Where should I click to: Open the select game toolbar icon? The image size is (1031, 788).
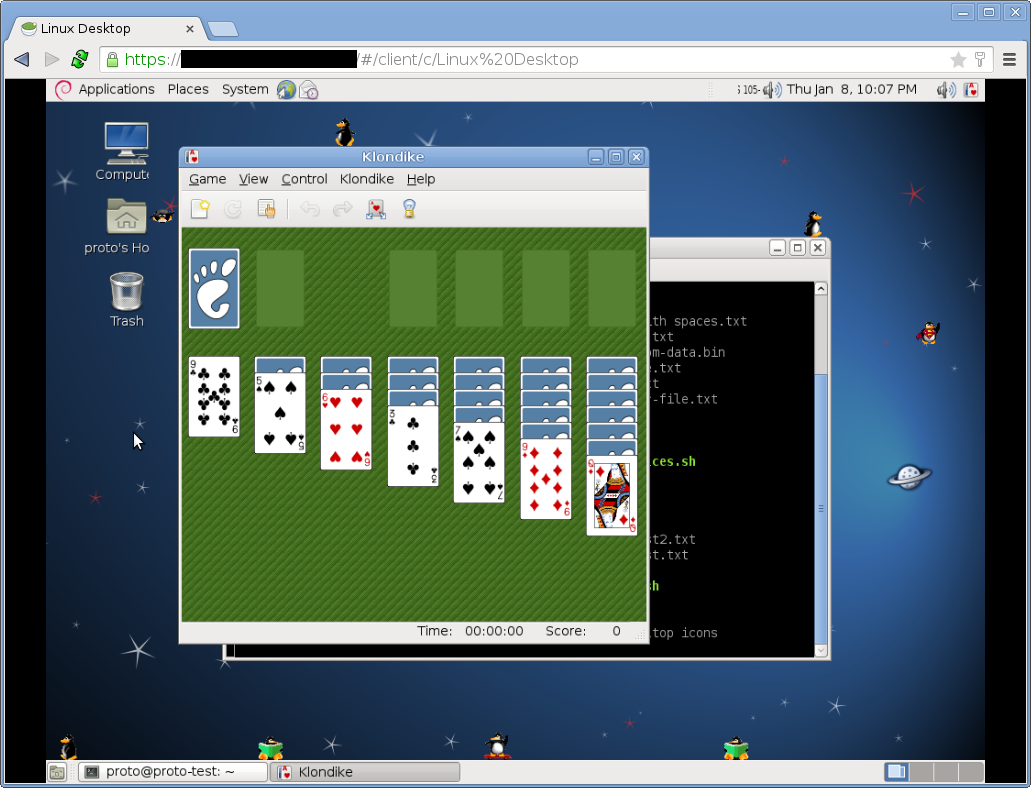266,209
